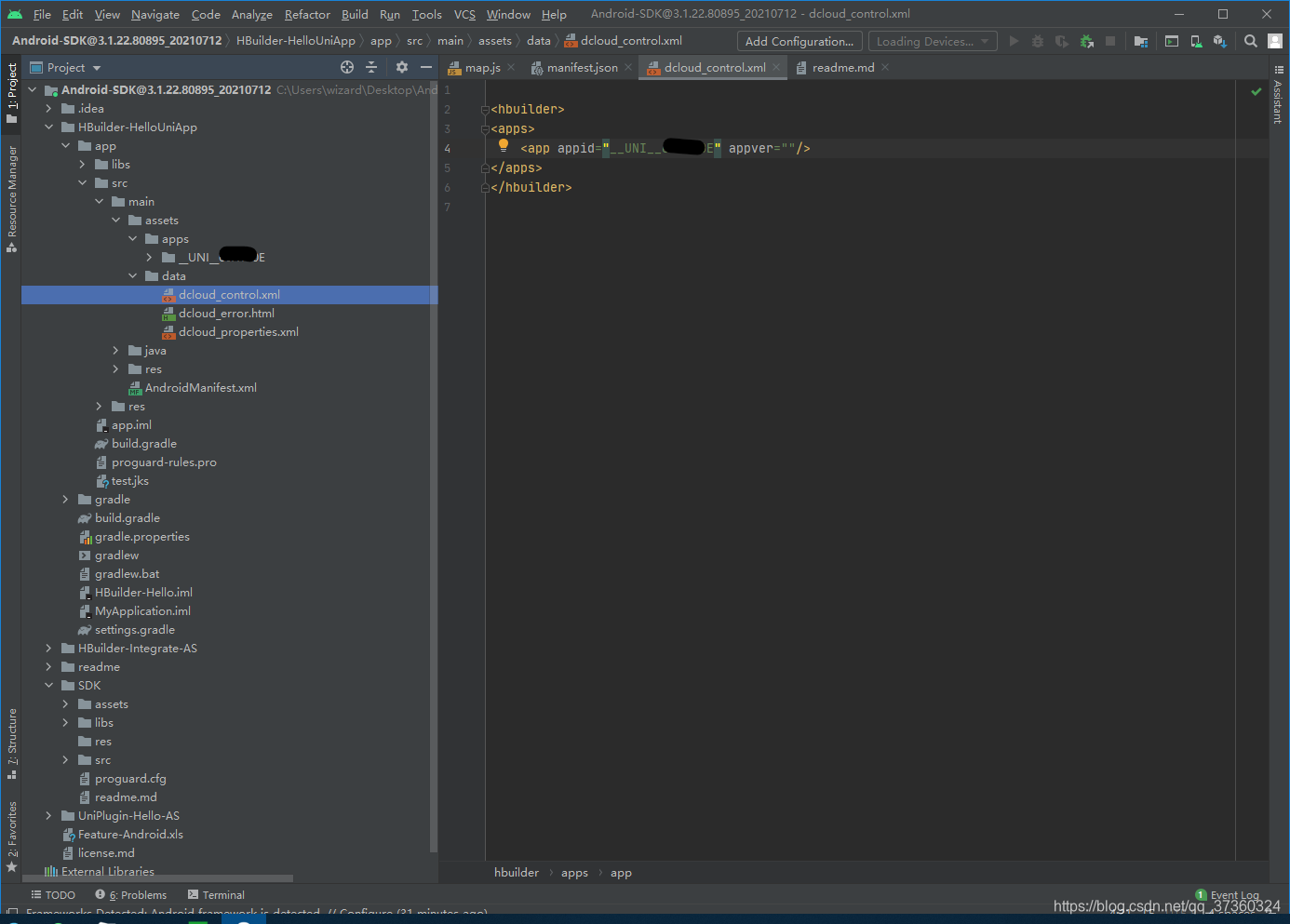
Task: Attach debugger to Android process
Action: coord(1086,41)
